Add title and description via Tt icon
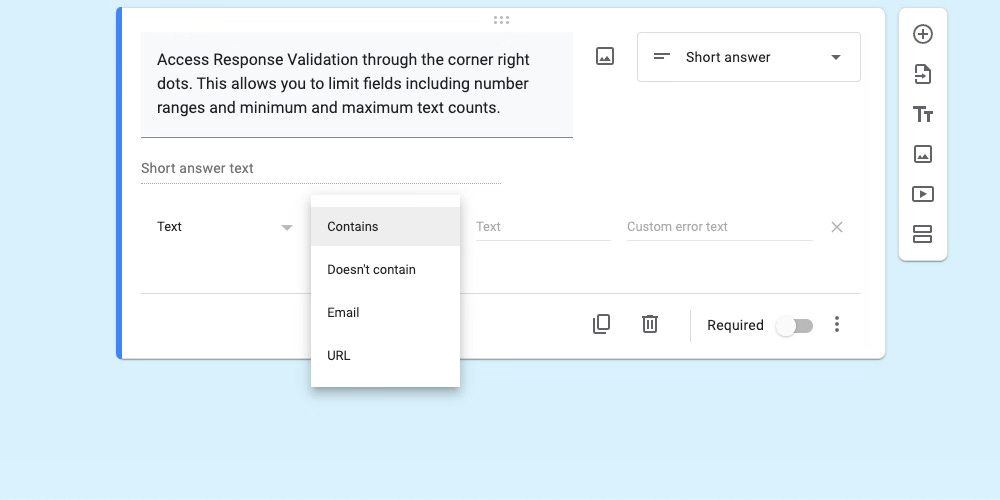This screenshot has width=1000, height=500. pyautogui.click(x=923, y=115)
